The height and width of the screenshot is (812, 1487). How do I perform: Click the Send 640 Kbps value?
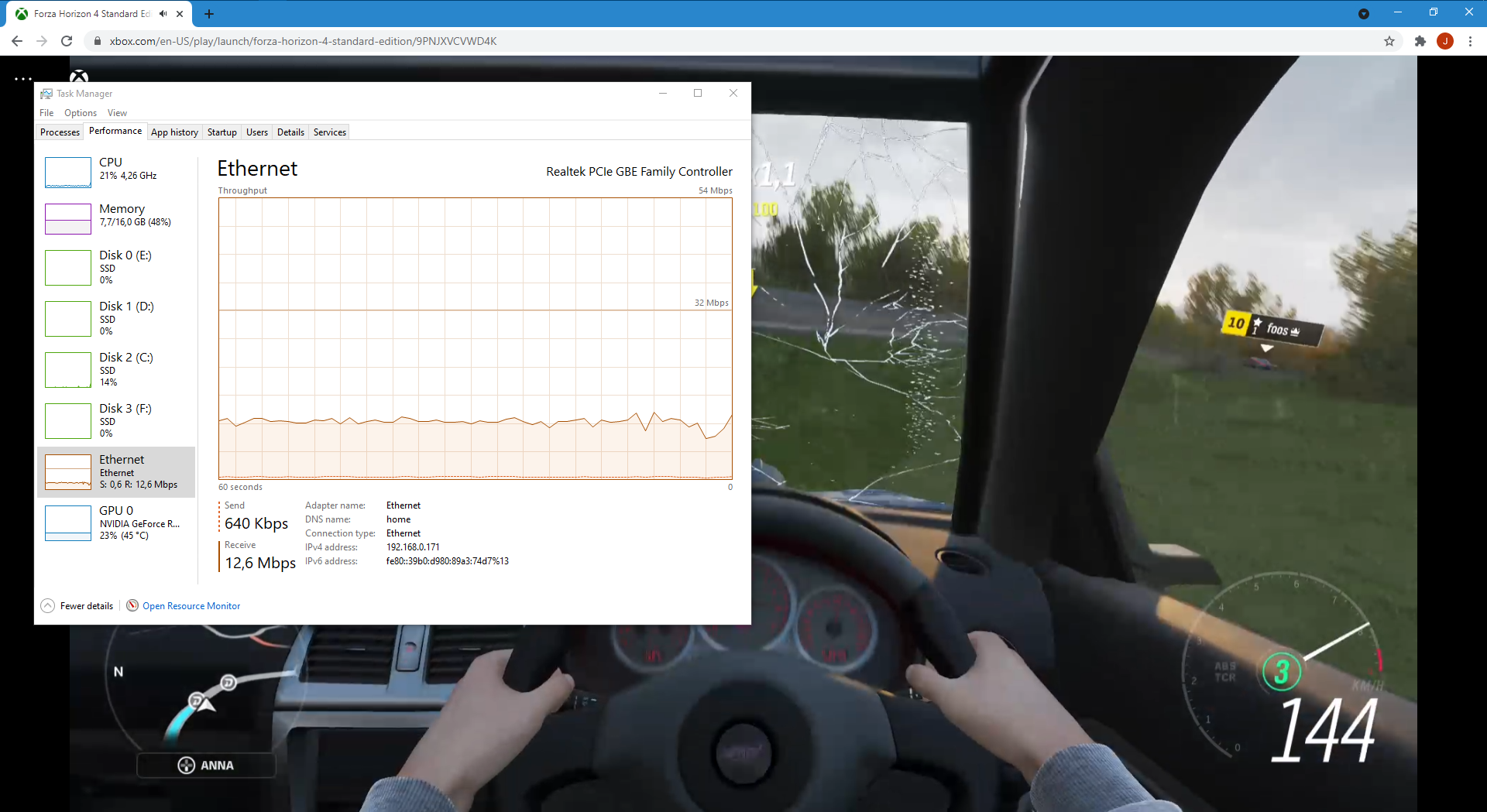[x=256, y=524]
